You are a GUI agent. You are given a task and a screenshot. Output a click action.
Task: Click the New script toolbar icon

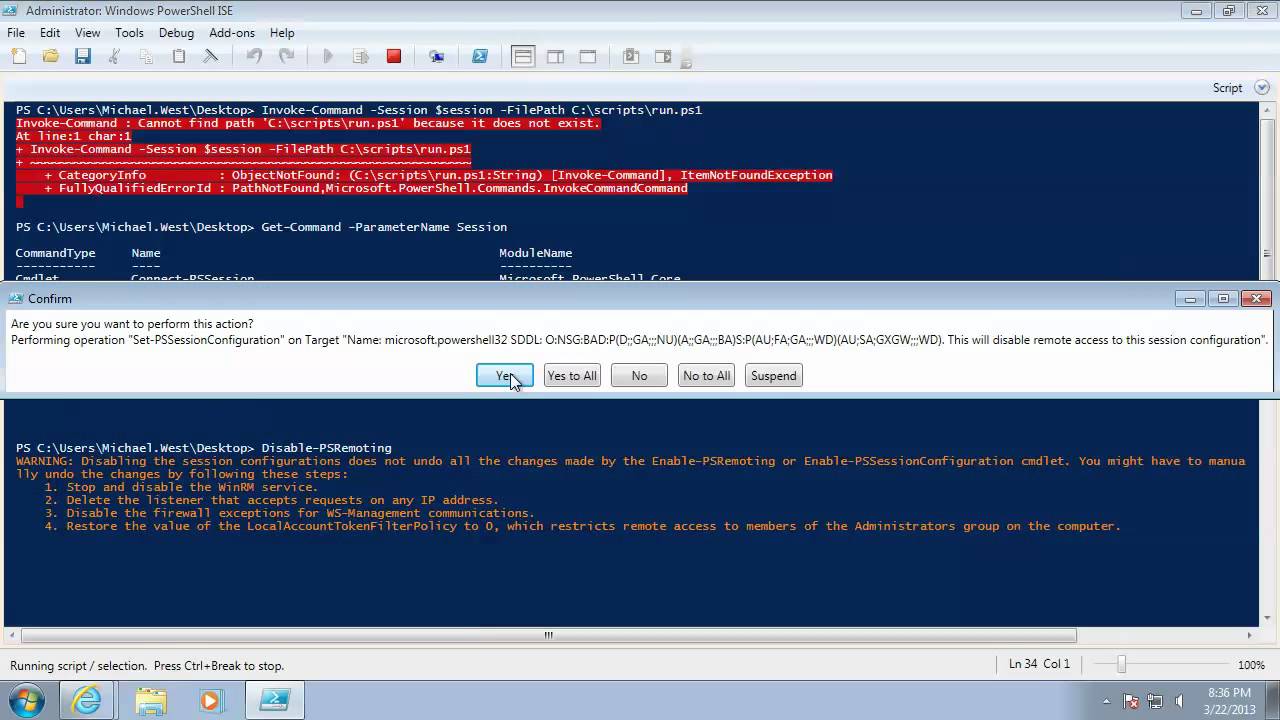(x=19, y=57)
